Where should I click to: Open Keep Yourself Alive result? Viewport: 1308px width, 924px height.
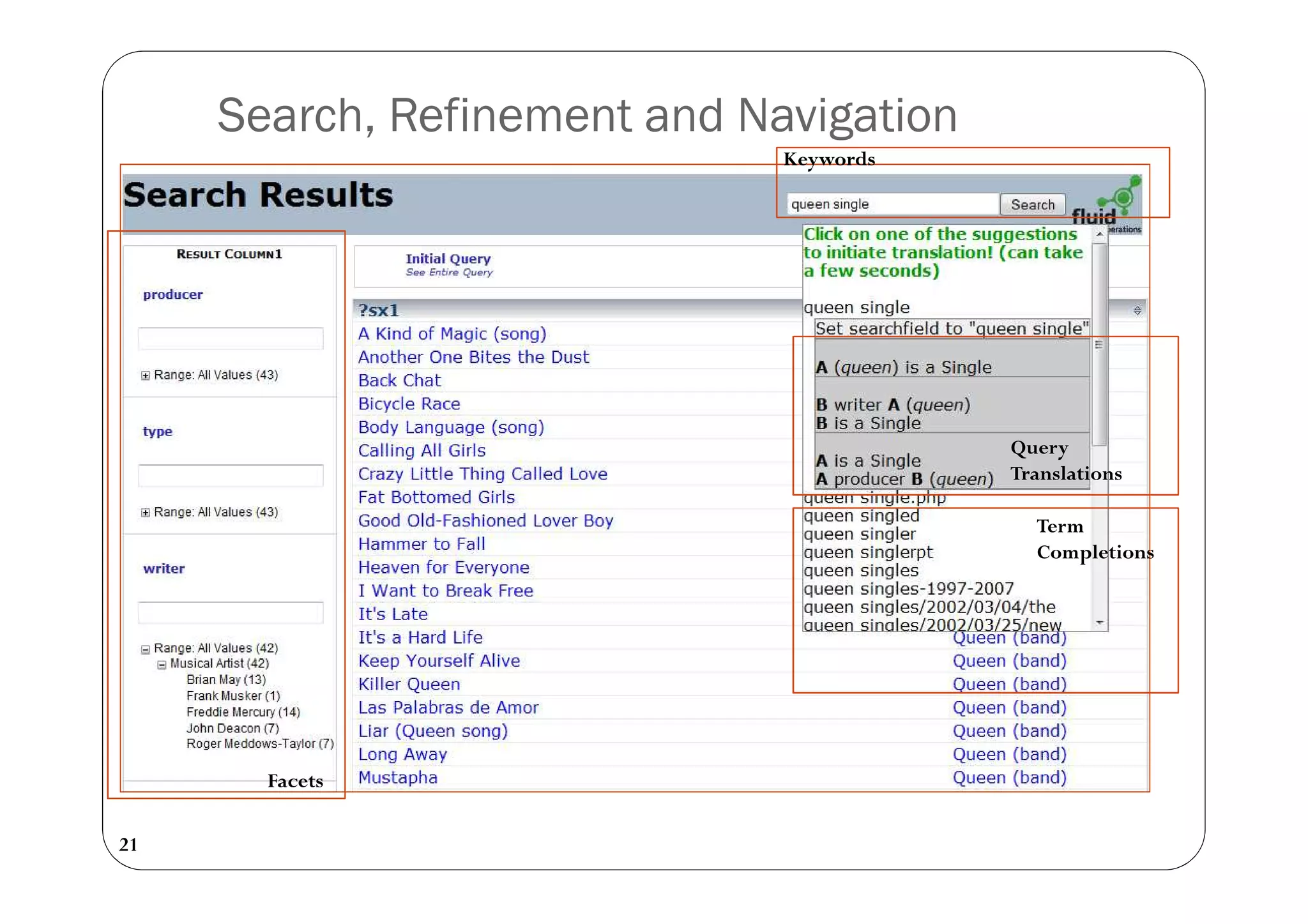point(439,661)
